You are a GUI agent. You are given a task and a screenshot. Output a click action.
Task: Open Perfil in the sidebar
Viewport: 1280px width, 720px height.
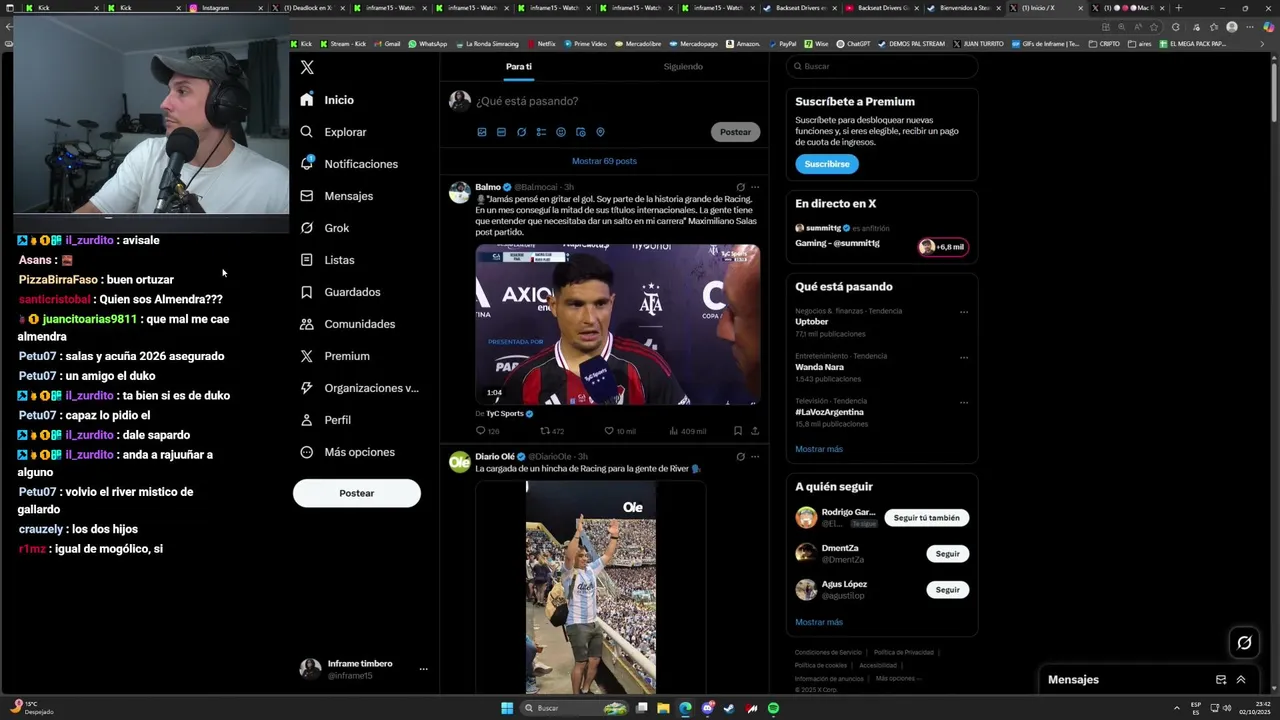(325, 420)
